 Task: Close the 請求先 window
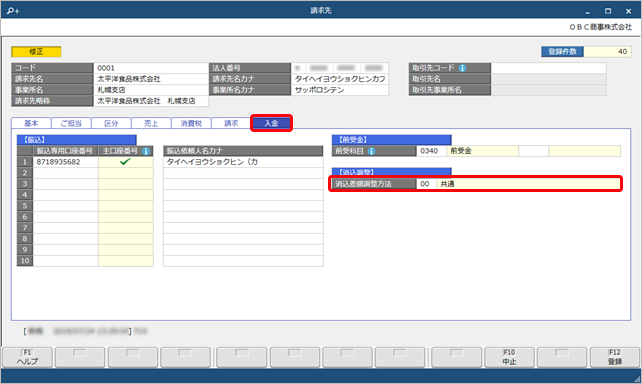click(x=628, y=11)
